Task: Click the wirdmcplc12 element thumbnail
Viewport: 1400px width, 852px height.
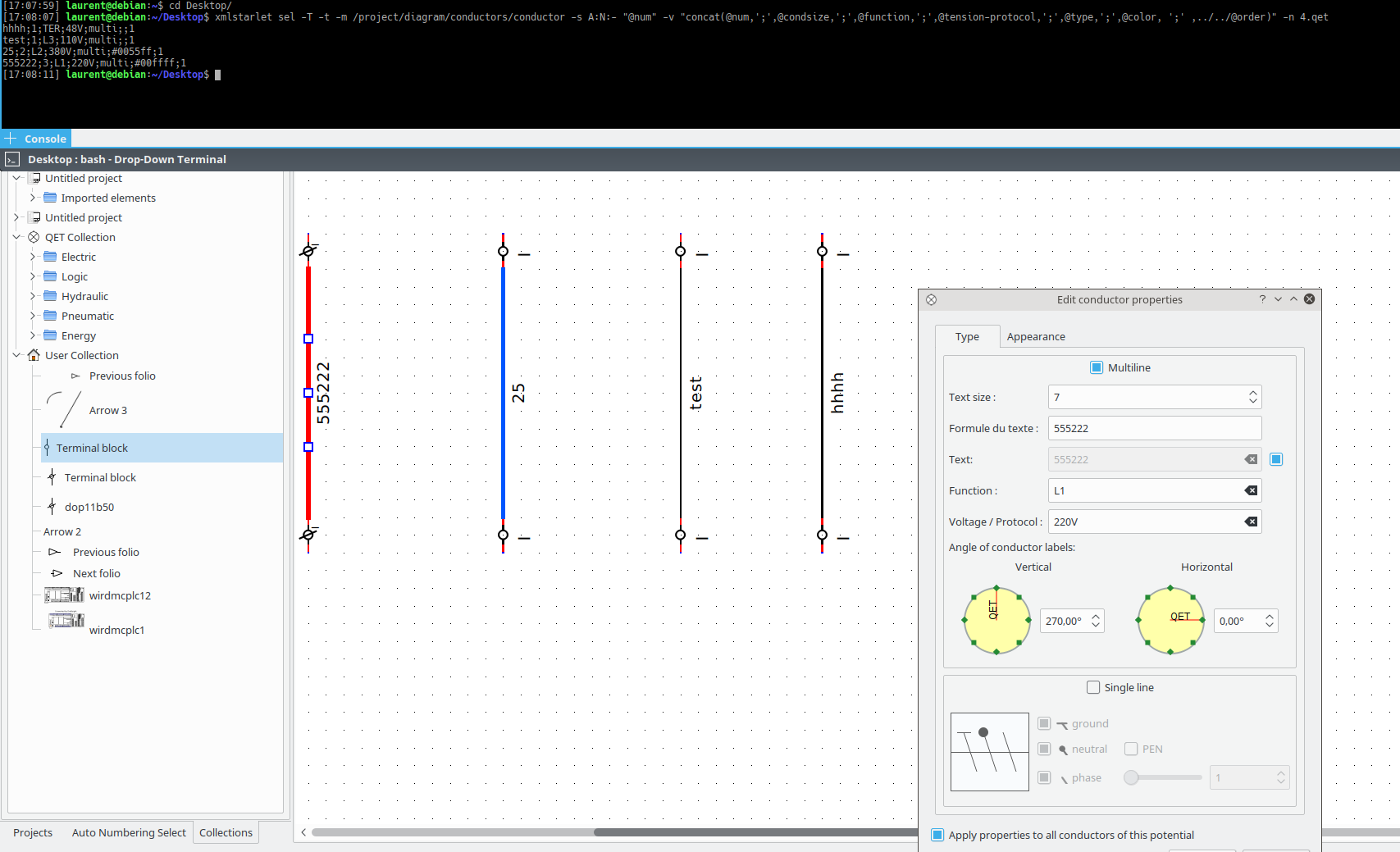Action: point(64,595)
